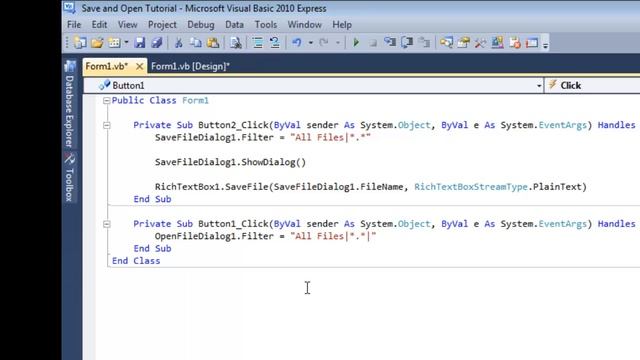Click the Immediate Window toolbar icon
Viewport: 640px width, 360px height.
[532, 42]
